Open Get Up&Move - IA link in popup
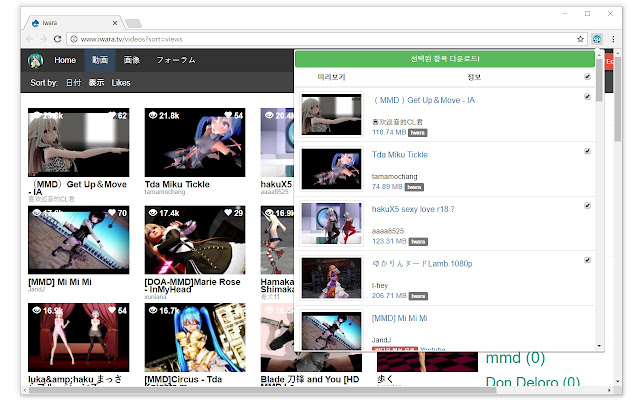Image resolution: width=640 pixels, height=400 pixels. (x=424, y=100)
